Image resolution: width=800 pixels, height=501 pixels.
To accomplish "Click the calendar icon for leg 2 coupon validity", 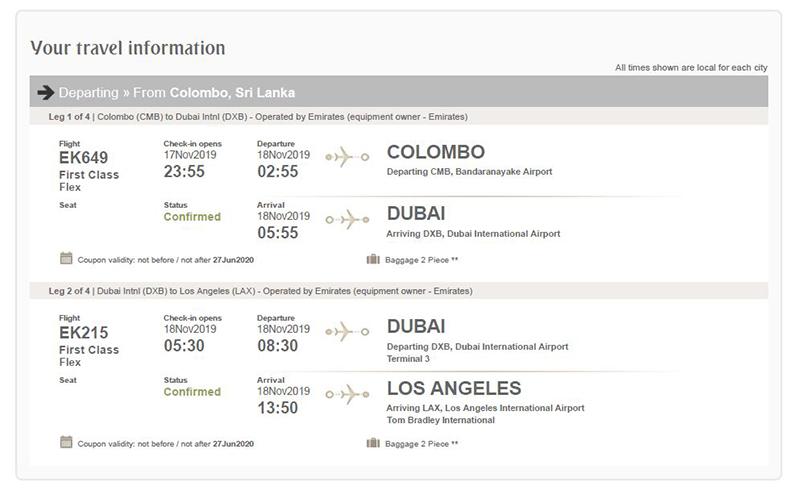I will pos(66,442).
